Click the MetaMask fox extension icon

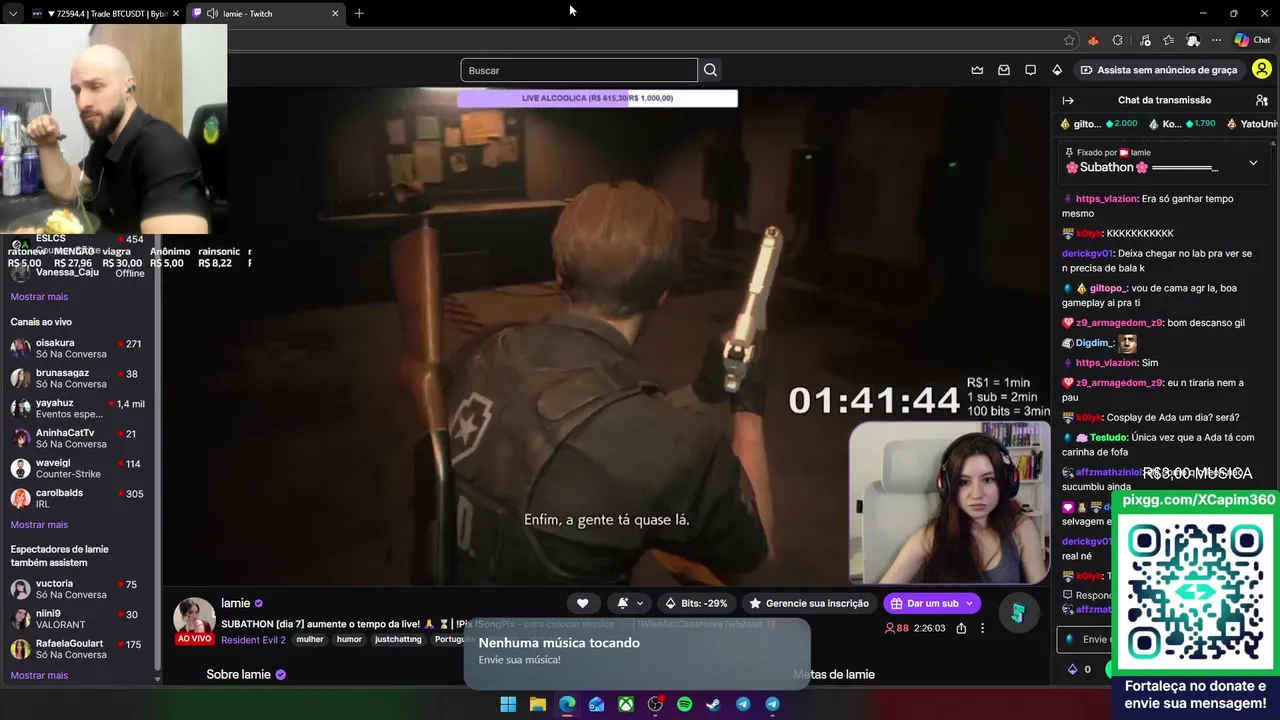(1092, 40)
